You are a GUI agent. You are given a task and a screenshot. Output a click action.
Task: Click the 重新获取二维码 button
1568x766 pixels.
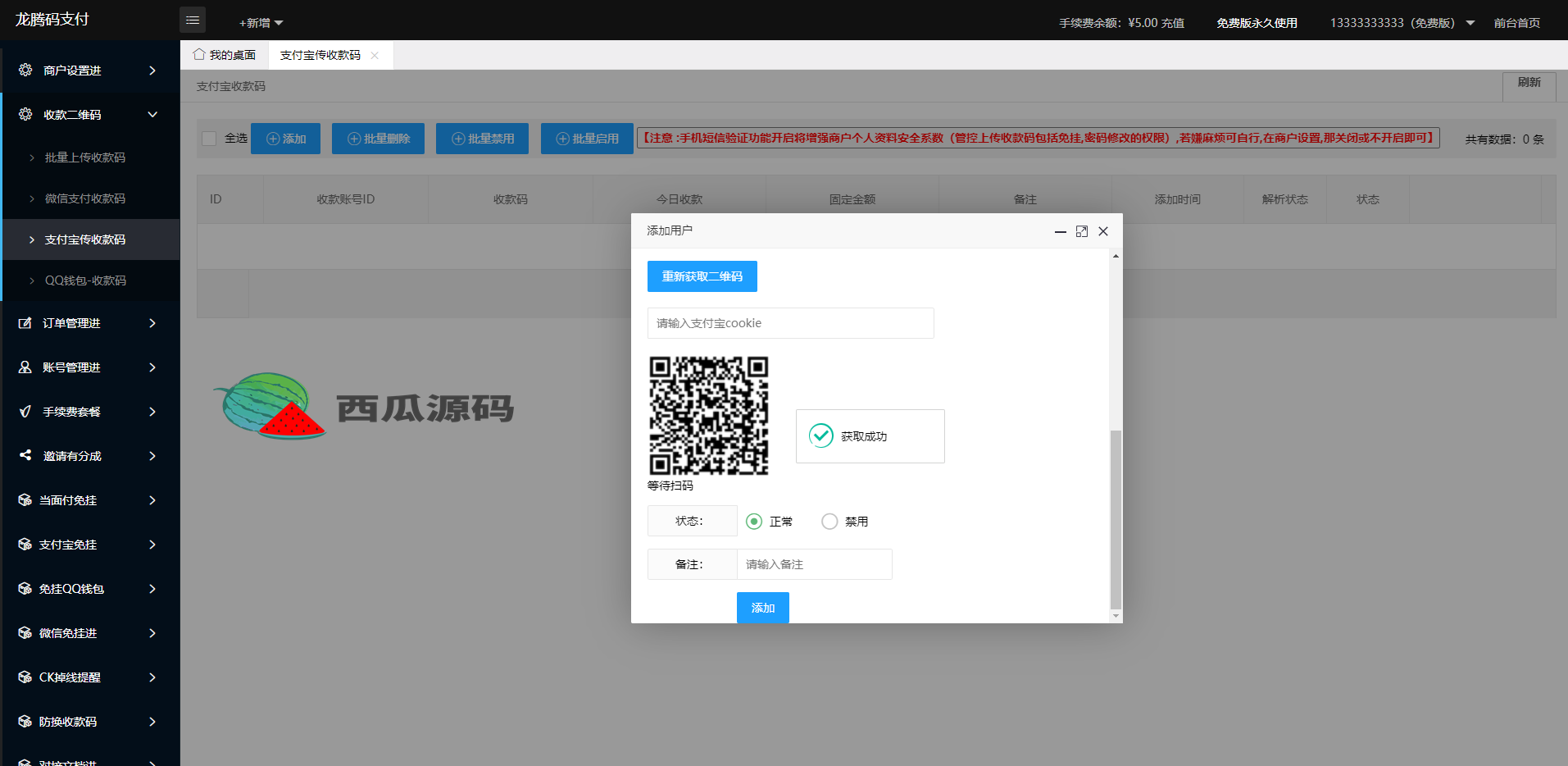702,276
